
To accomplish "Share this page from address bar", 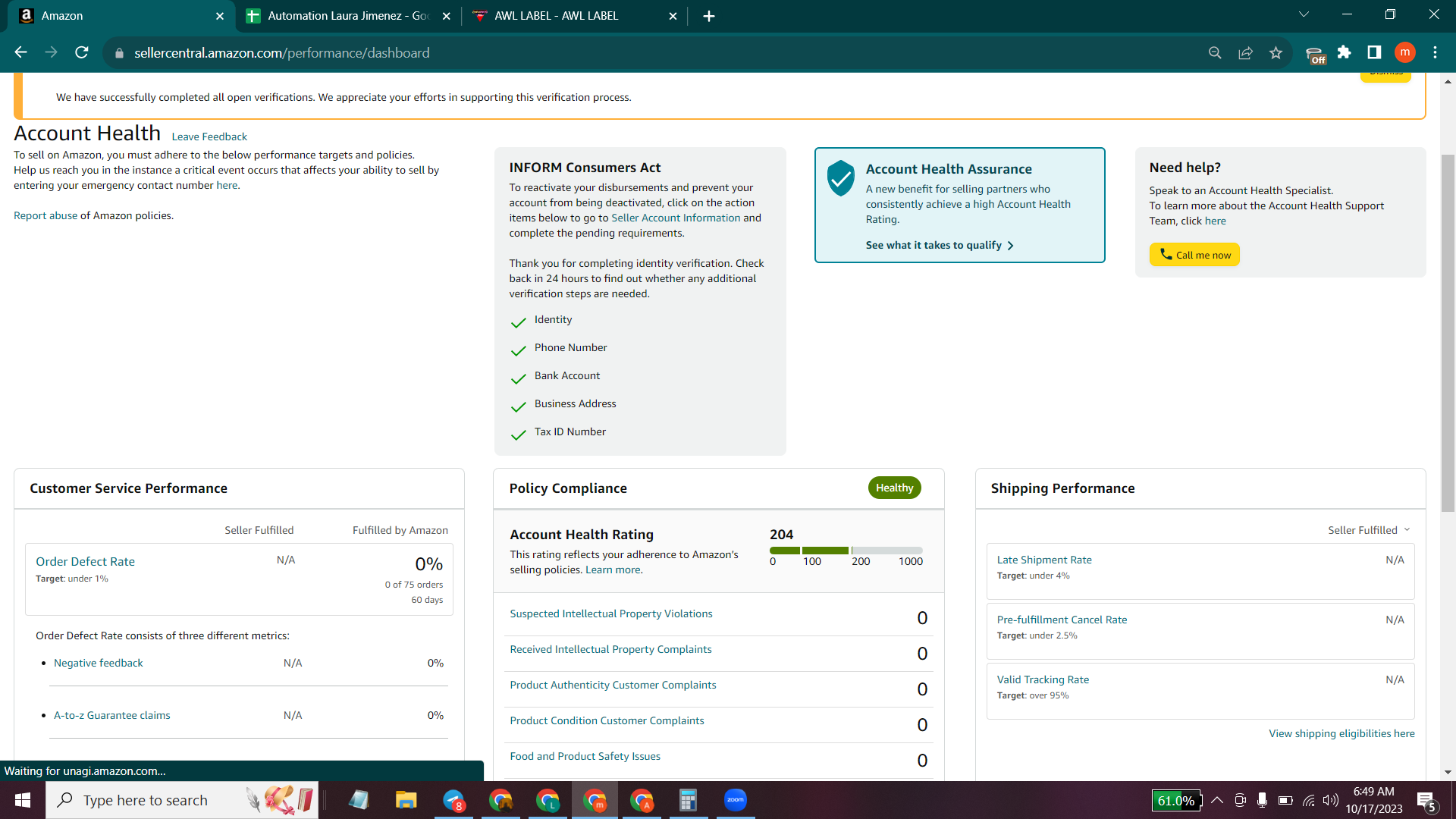I will [1245, 52].
